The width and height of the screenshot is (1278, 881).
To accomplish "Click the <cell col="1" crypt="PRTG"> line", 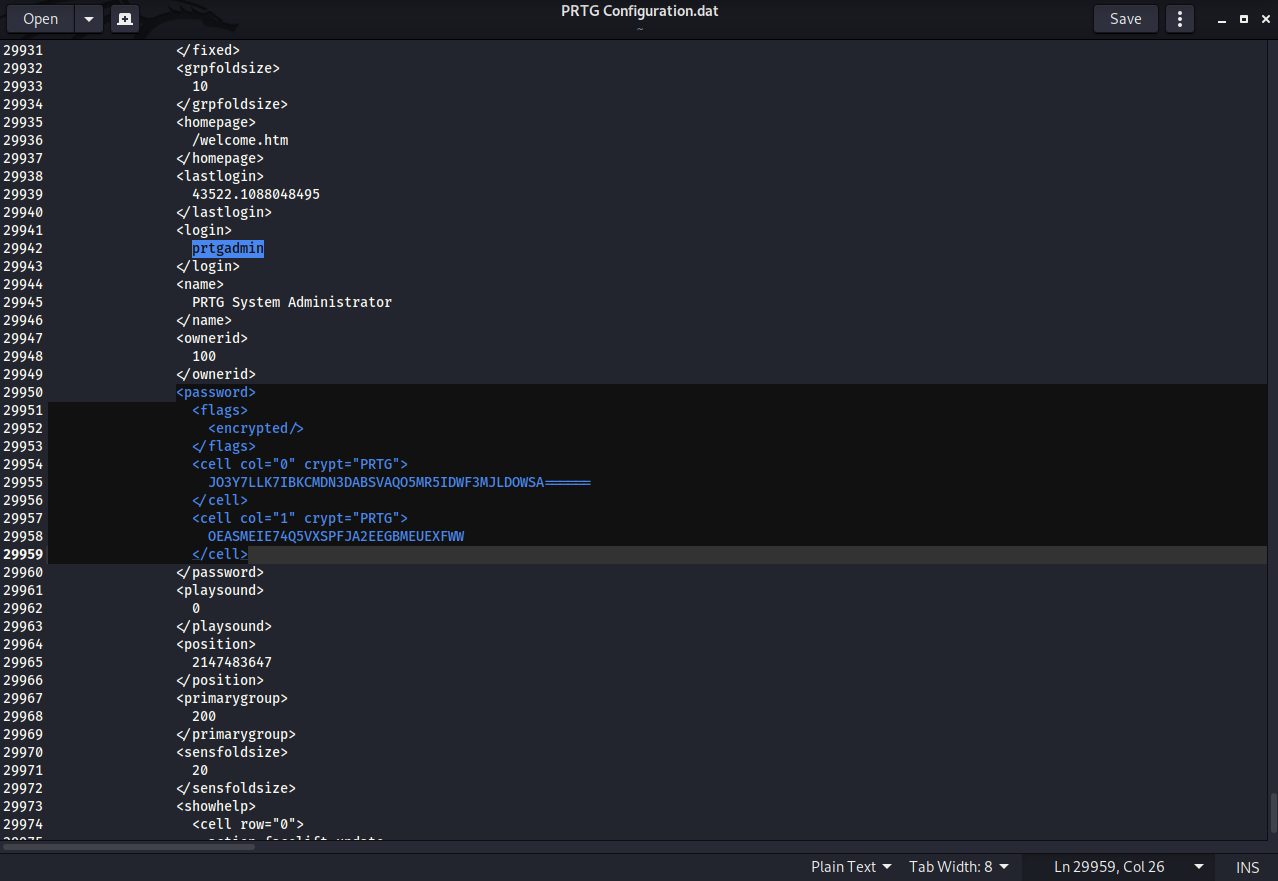I will 300,518.
